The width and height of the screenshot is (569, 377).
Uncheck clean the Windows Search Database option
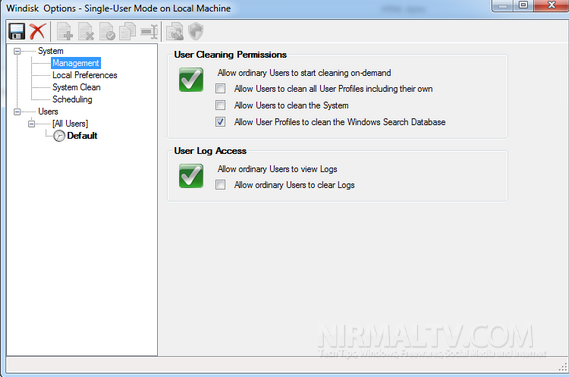(220, 122)
